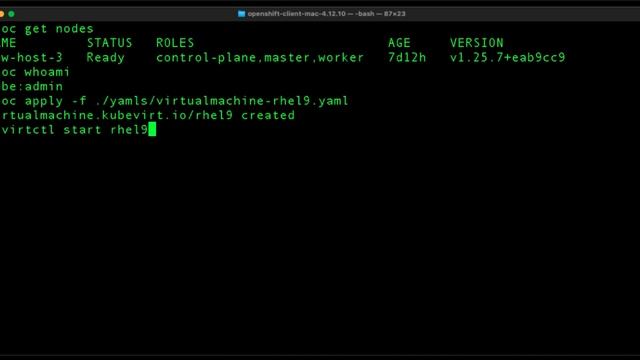
Task: Click the 'oc whoami' command line
Action: click(x=35, y=72)
